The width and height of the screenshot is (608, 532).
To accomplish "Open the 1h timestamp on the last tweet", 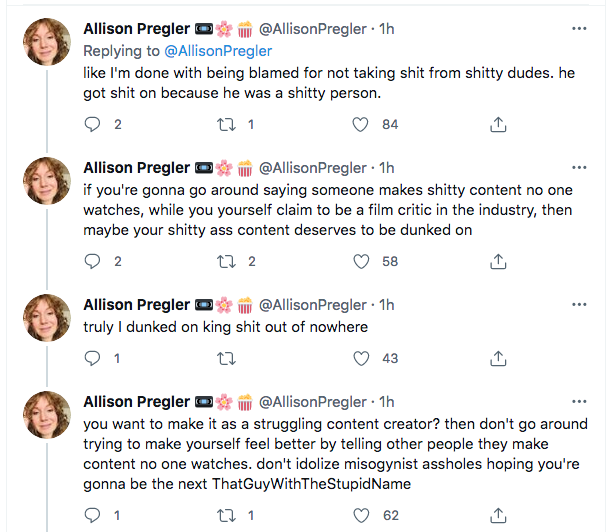I will pos(387,402).
